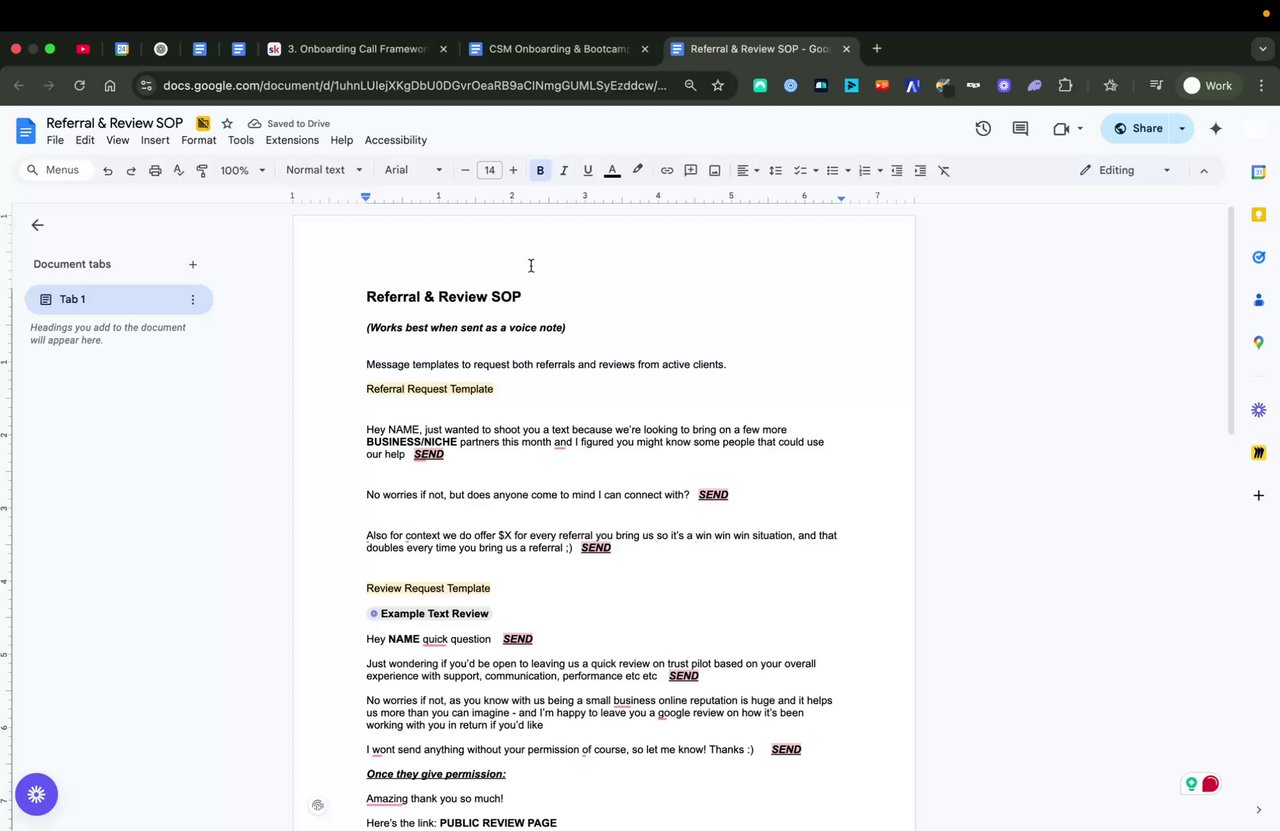
Task: Ask Gemini using the sparkle icon
Action: click(x=1216, y=129)
